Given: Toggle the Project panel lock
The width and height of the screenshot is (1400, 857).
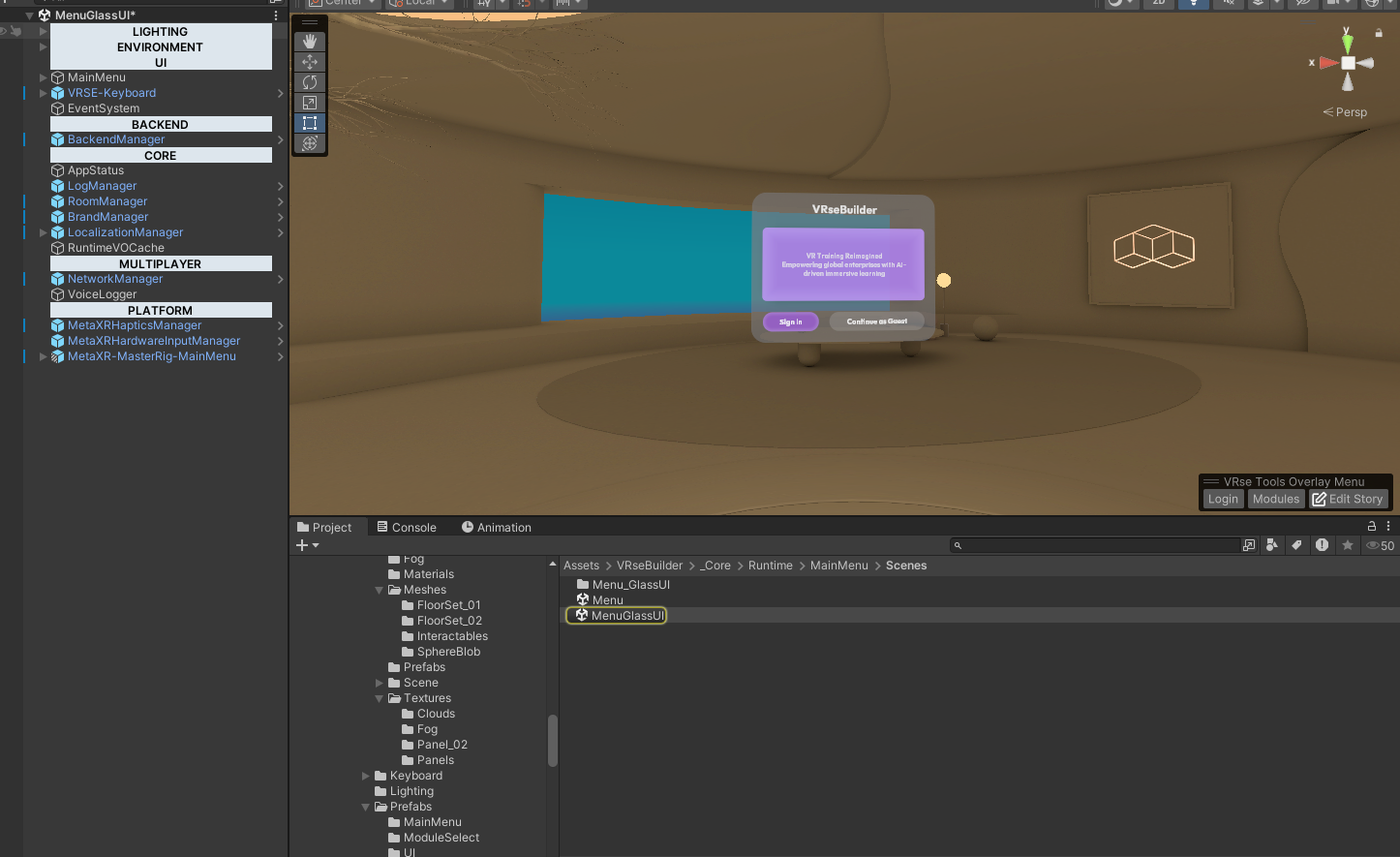Looking at the screenshot, I should pos(1371,526).
